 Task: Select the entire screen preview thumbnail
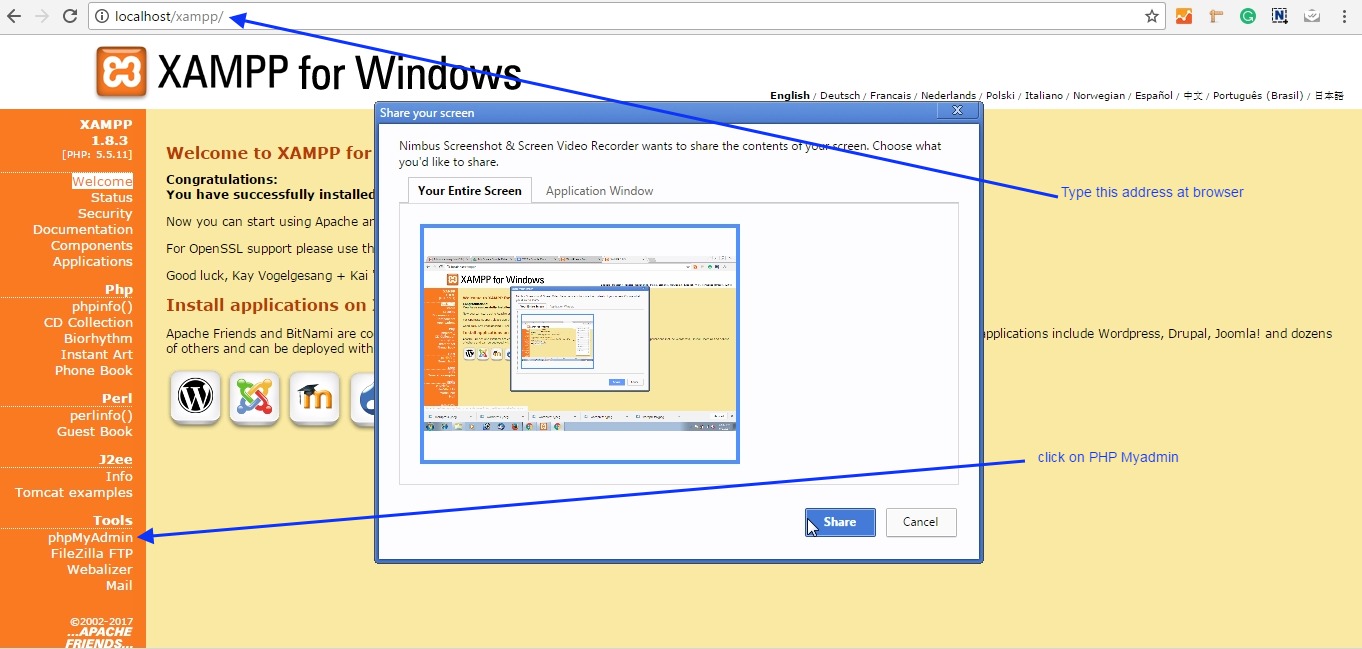(580, 344)
